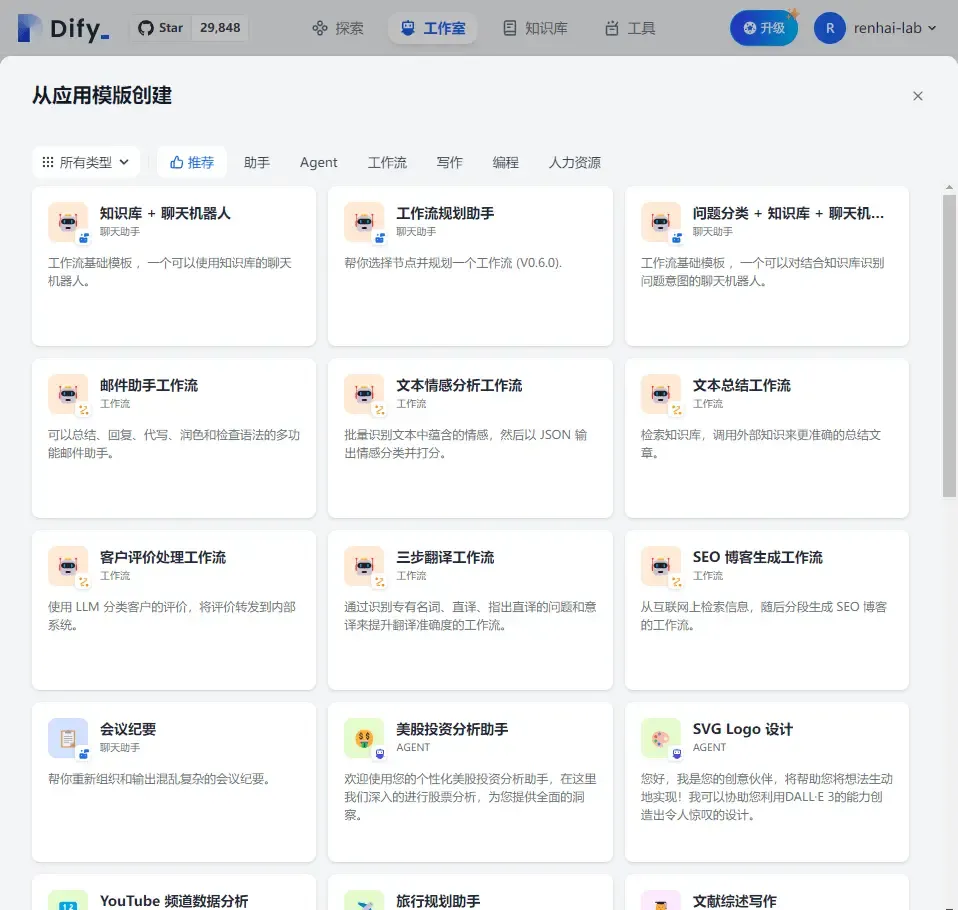
Task: Select the 推荐 category tab
Action: tap(192, 162)
